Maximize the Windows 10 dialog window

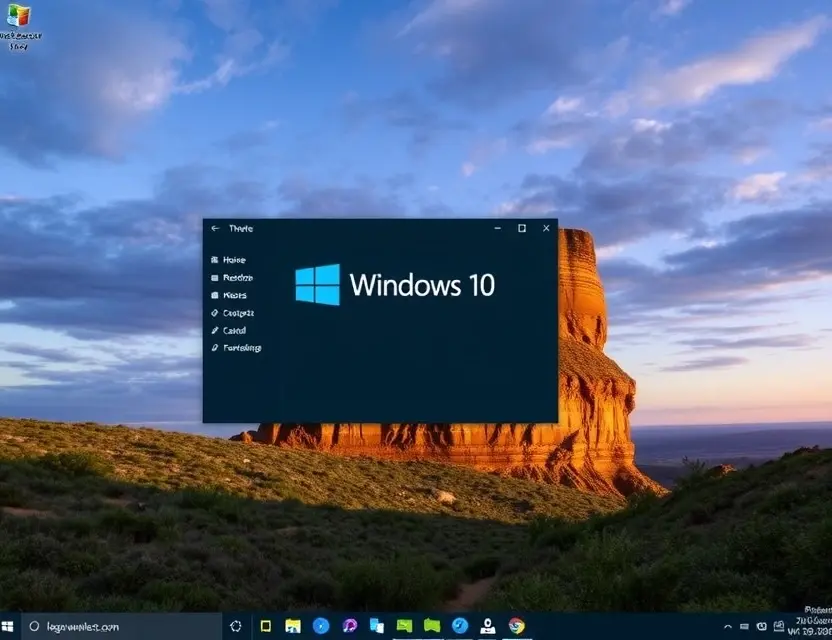(522, 228)
